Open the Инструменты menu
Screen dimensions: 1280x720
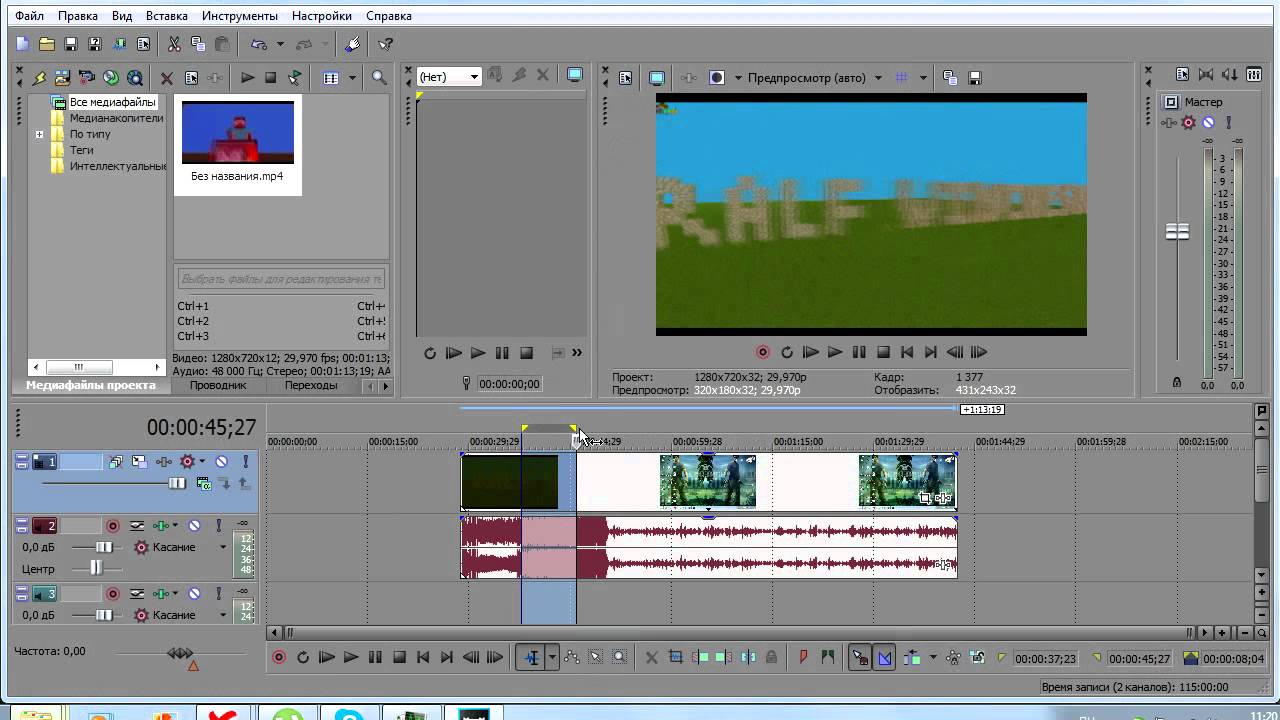pos(240,16)
